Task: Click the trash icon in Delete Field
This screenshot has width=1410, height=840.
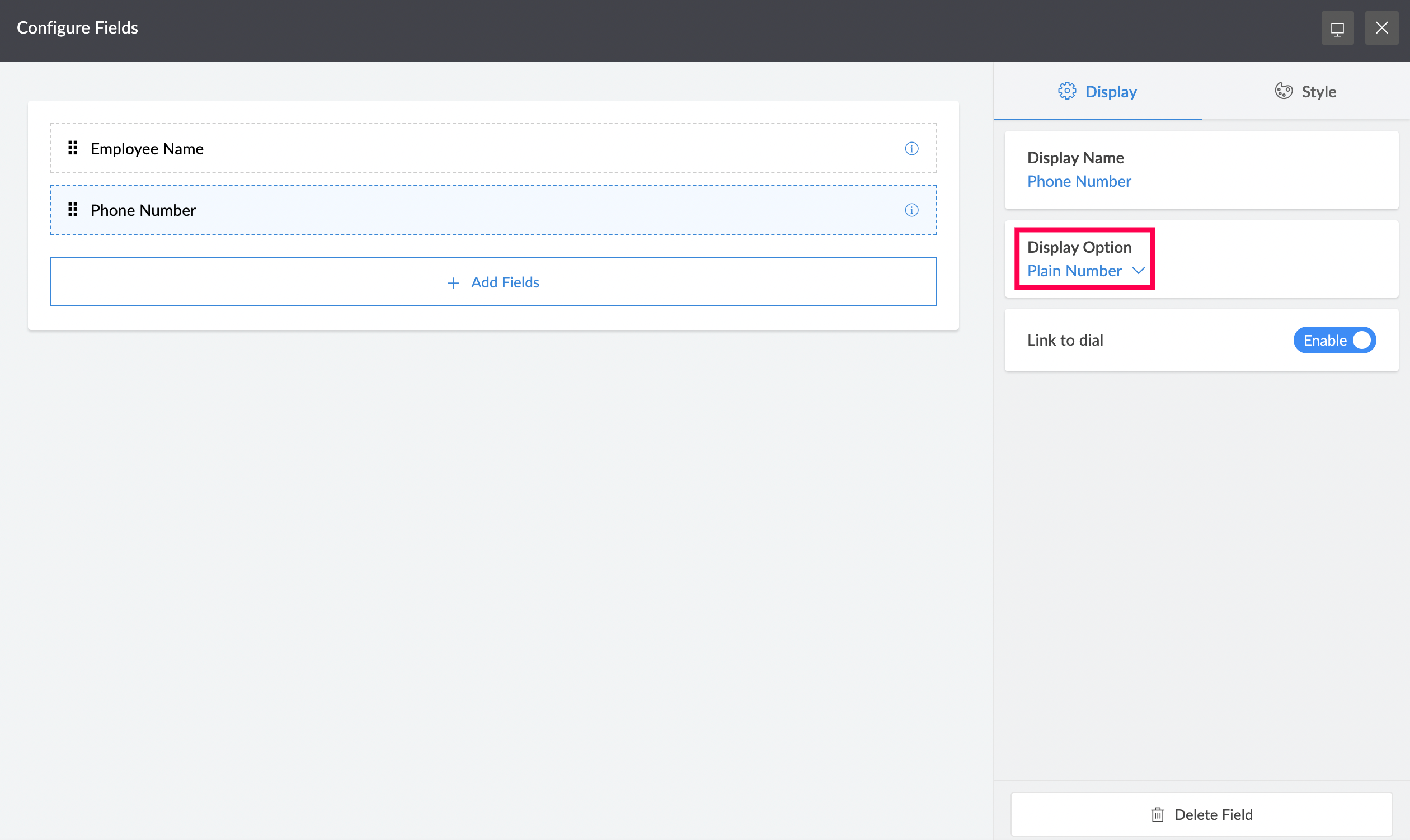Action: click(x=1158, y=814)
